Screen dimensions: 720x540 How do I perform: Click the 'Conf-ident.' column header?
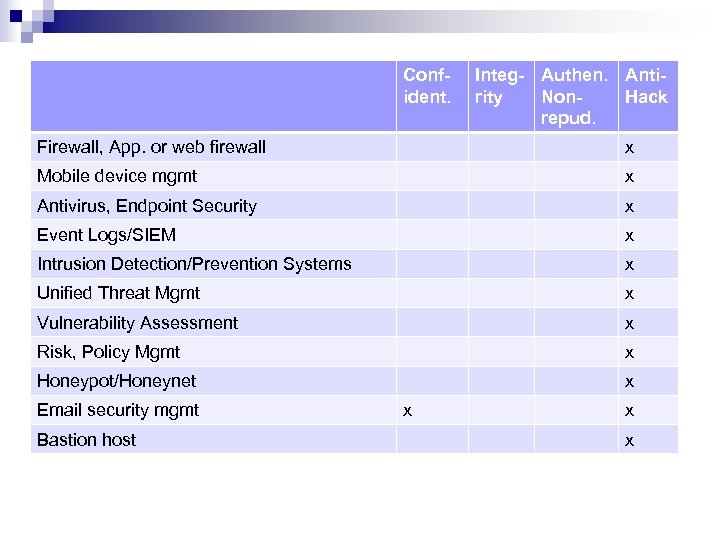(x=427, y=86)
